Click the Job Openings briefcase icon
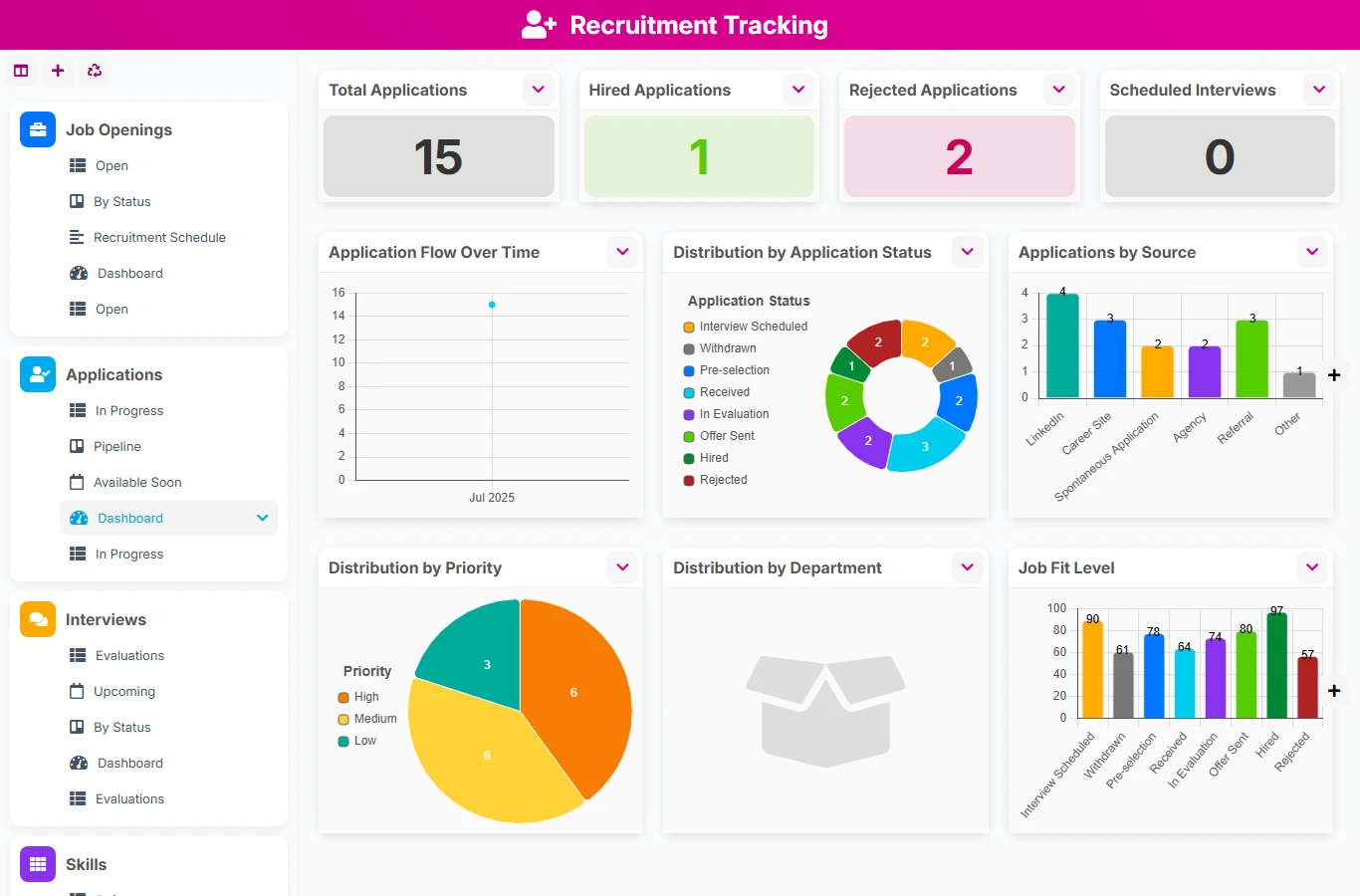The image size is (1360, 896). (38, 129)
